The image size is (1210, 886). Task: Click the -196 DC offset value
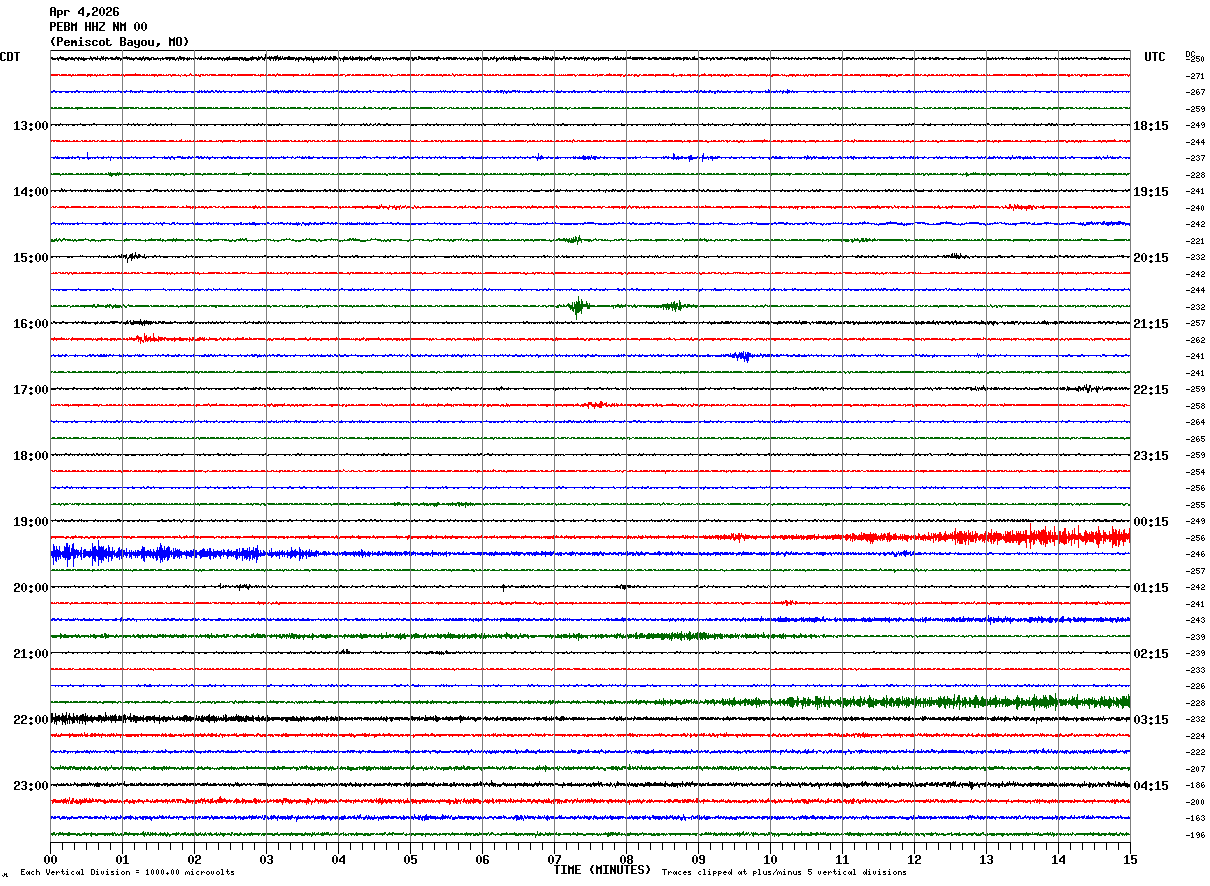[1195, 835]
